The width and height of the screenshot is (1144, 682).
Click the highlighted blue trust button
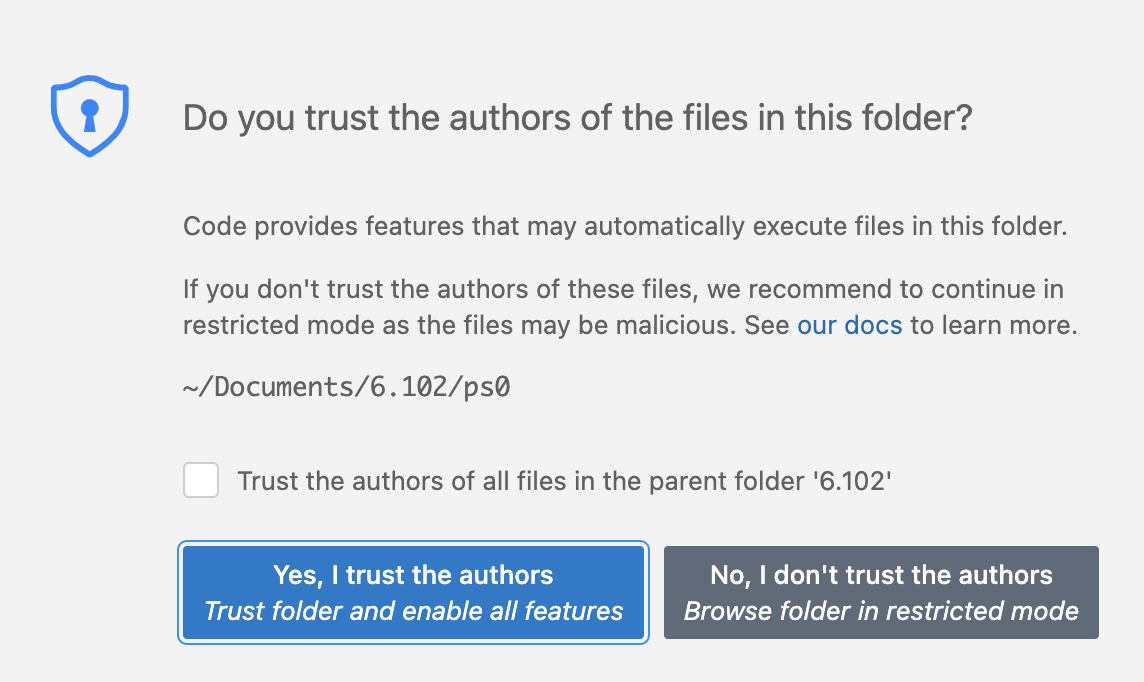coord(413,592)
